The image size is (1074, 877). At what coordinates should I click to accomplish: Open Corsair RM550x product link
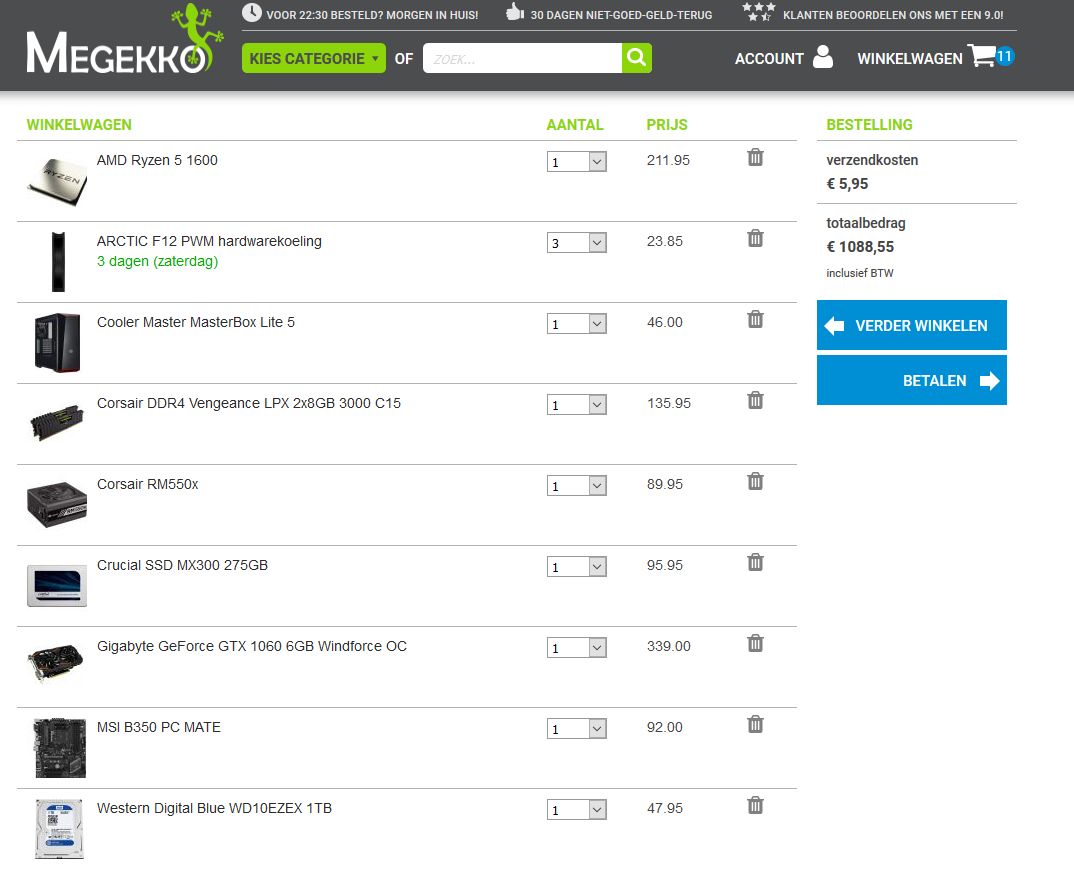[147, 484]
